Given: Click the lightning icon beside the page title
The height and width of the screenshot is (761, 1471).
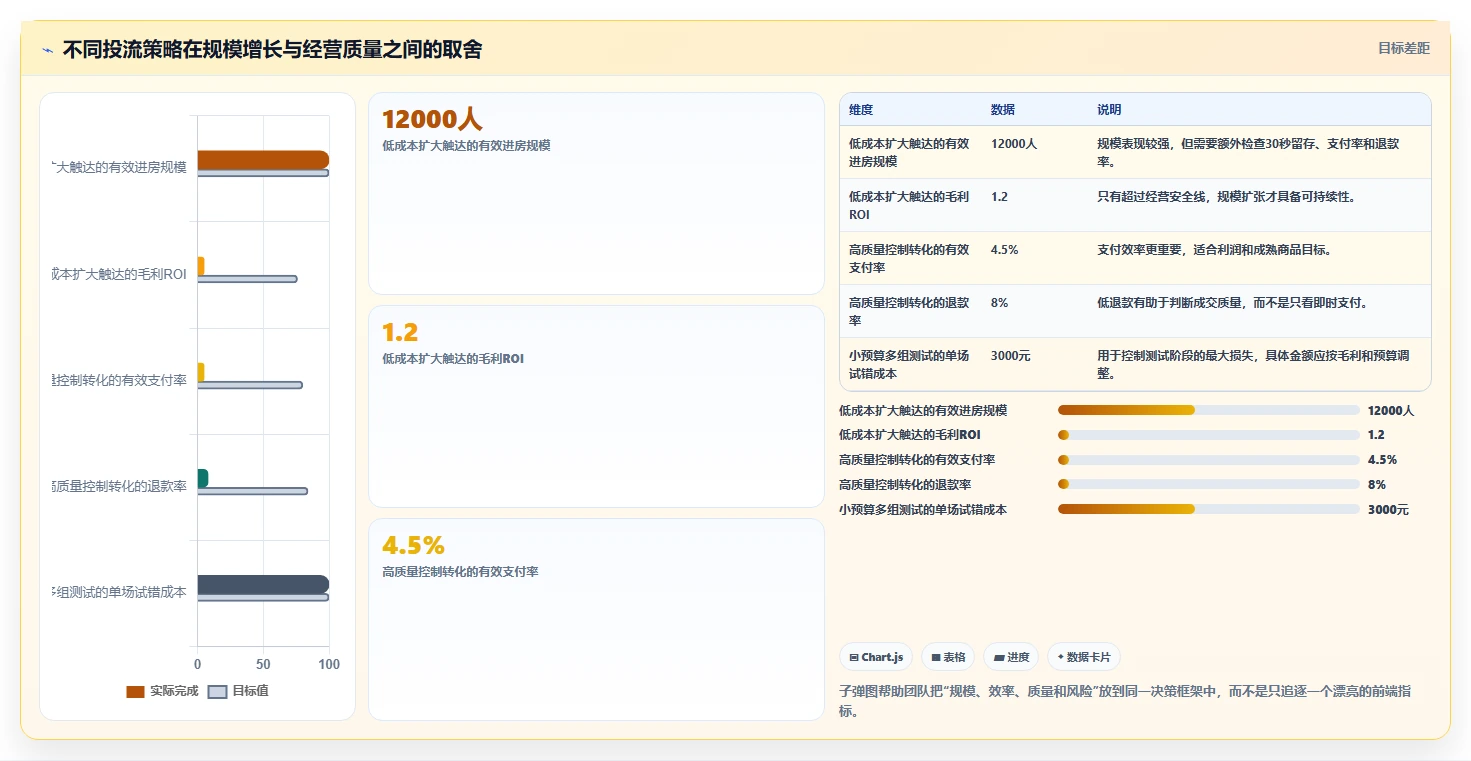Looking at the screenshot, I should coord(47,50).
